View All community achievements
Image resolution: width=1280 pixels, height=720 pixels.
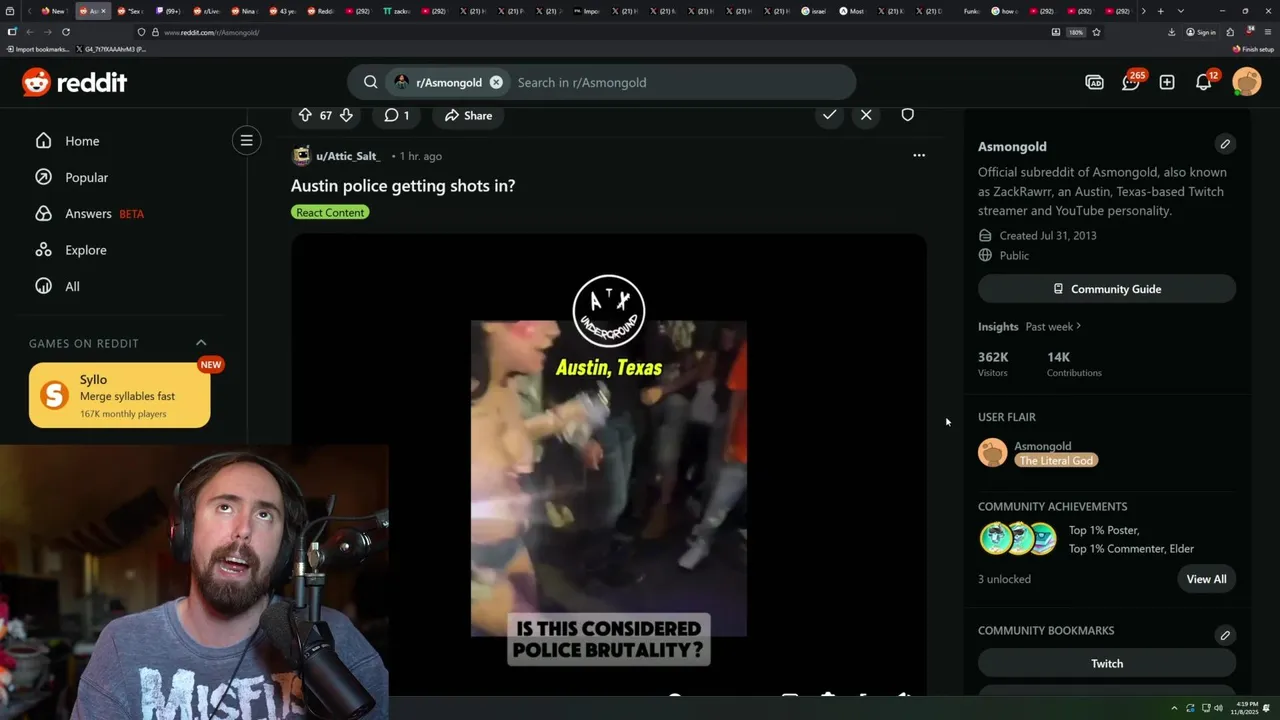pyautogui.click(x=1206, y=579)
